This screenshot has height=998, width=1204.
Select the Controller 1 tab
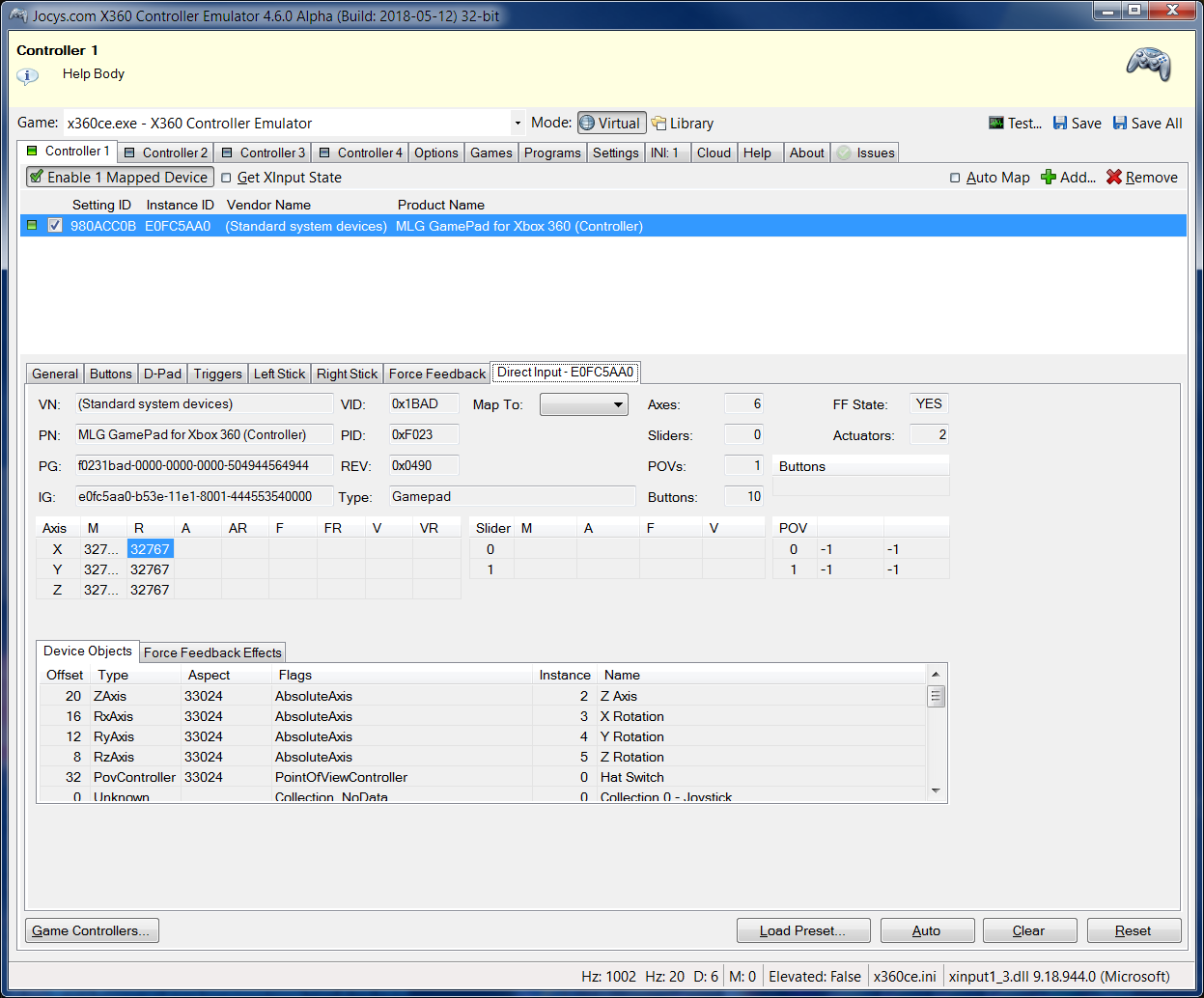68,152
